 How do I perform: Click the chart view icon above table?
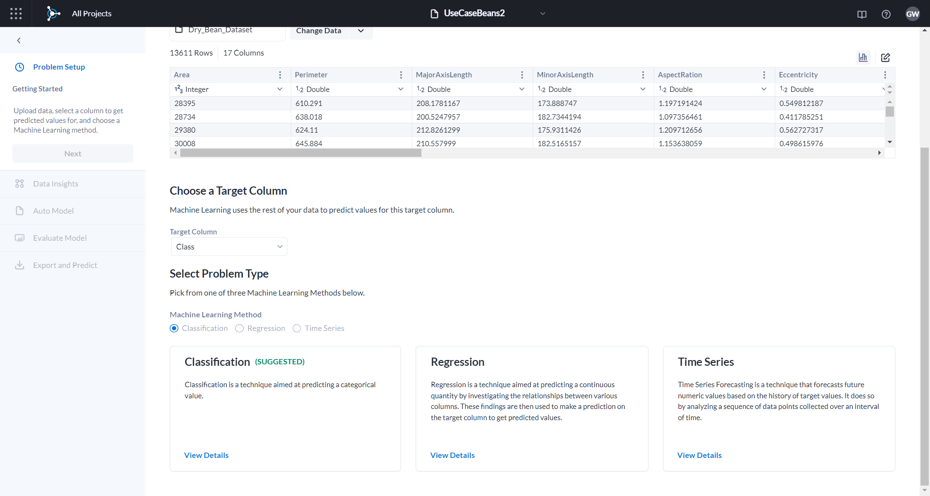(863, 58)
